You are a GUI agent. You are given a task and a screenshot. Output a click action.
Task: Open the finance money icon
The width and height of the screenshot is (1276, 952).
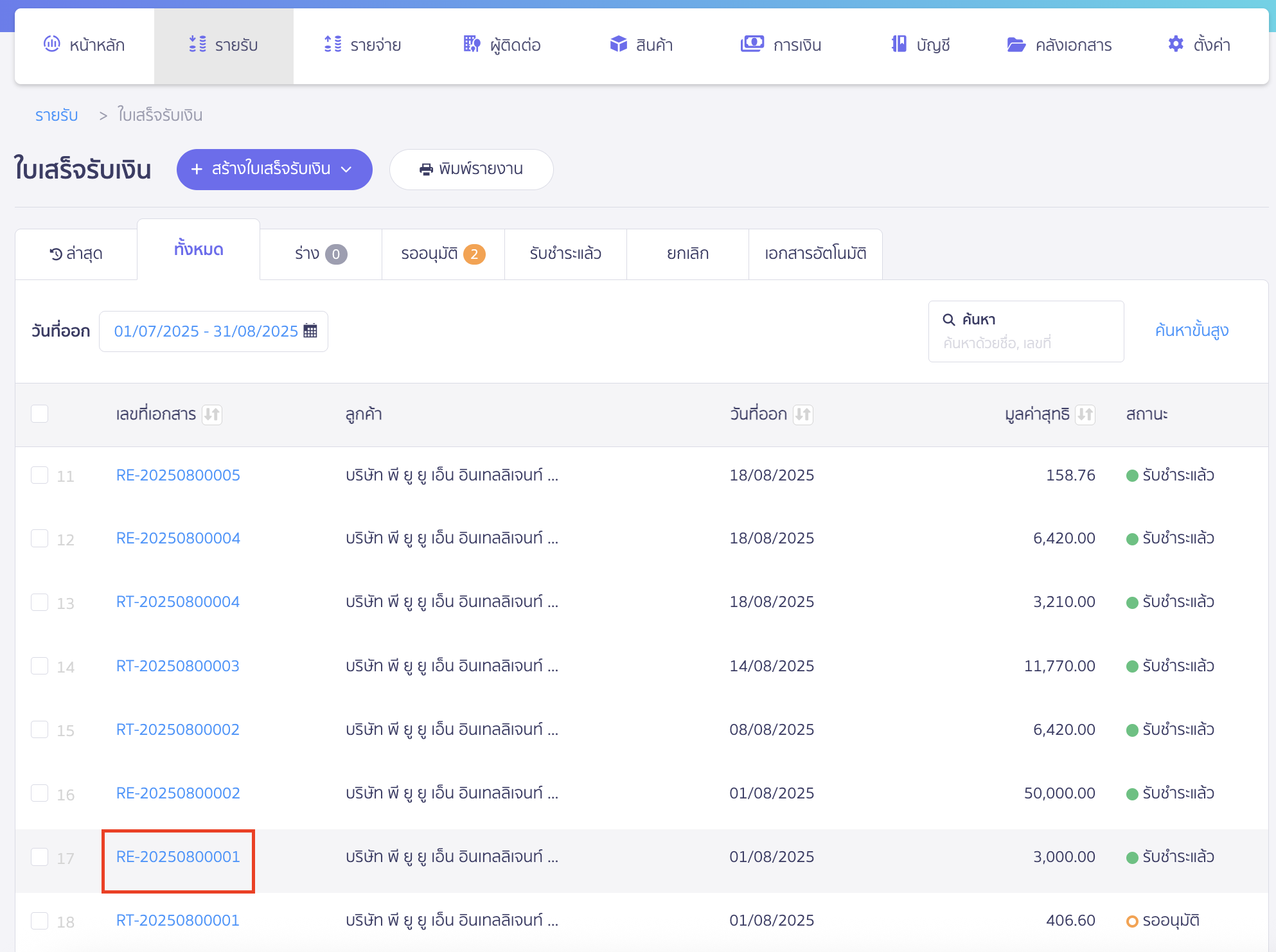752,44
